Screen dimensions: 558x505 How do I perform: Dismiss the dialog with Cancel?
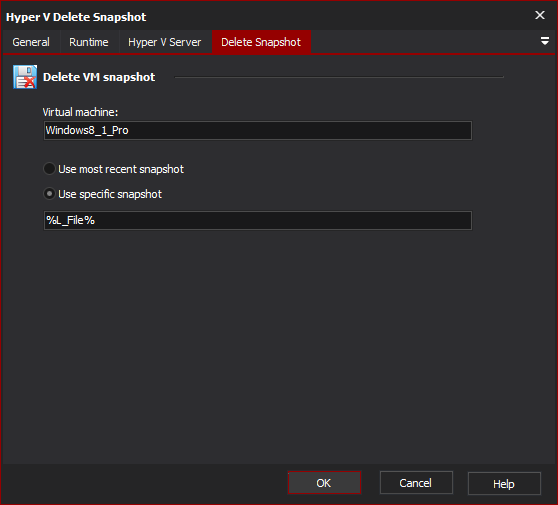coord(416,483)
